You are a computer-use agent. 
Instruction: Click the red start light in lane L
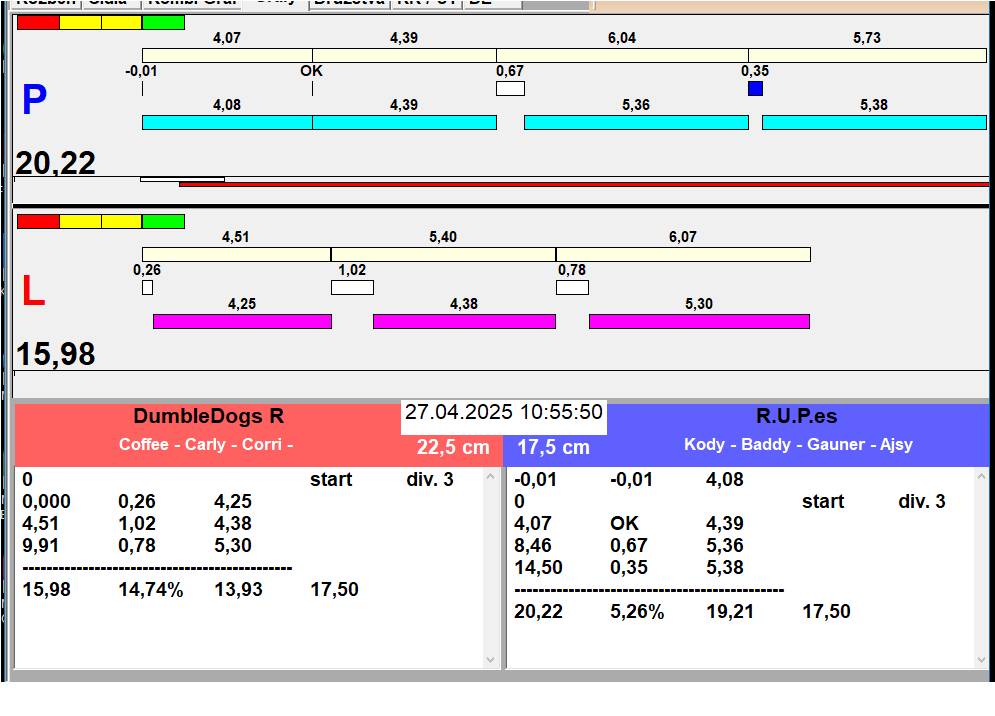38,221
